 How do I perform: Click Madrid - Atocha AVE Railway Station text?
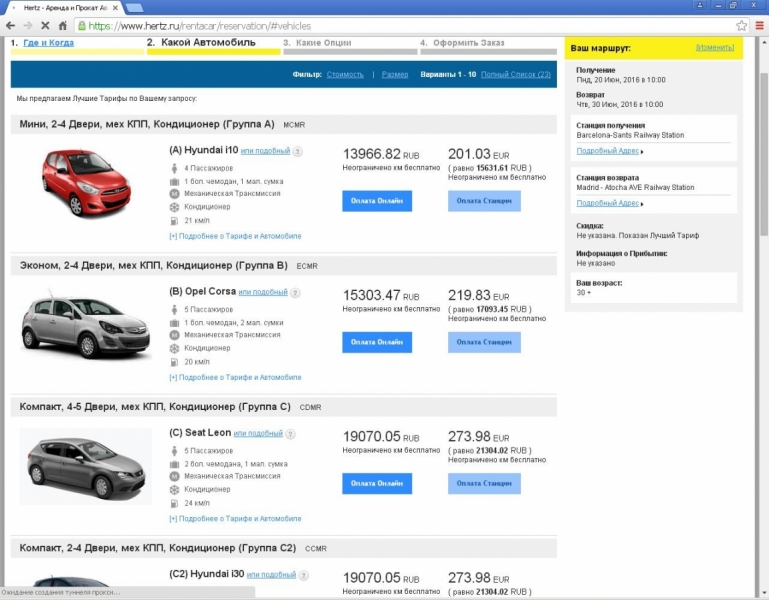[635, 187]
